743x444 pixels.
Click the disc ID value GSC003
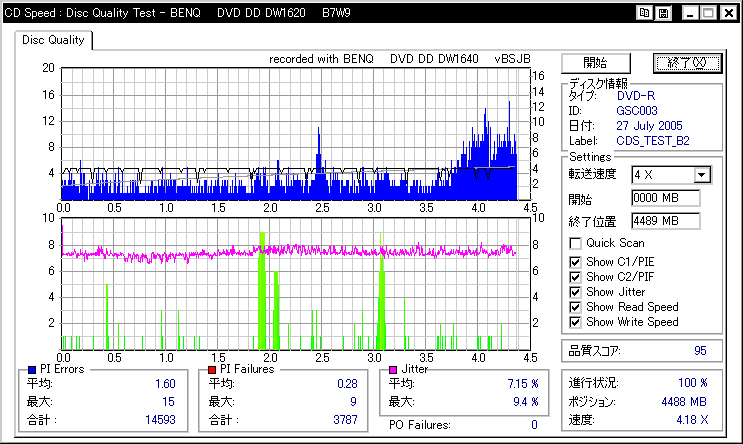pos(637,111)
